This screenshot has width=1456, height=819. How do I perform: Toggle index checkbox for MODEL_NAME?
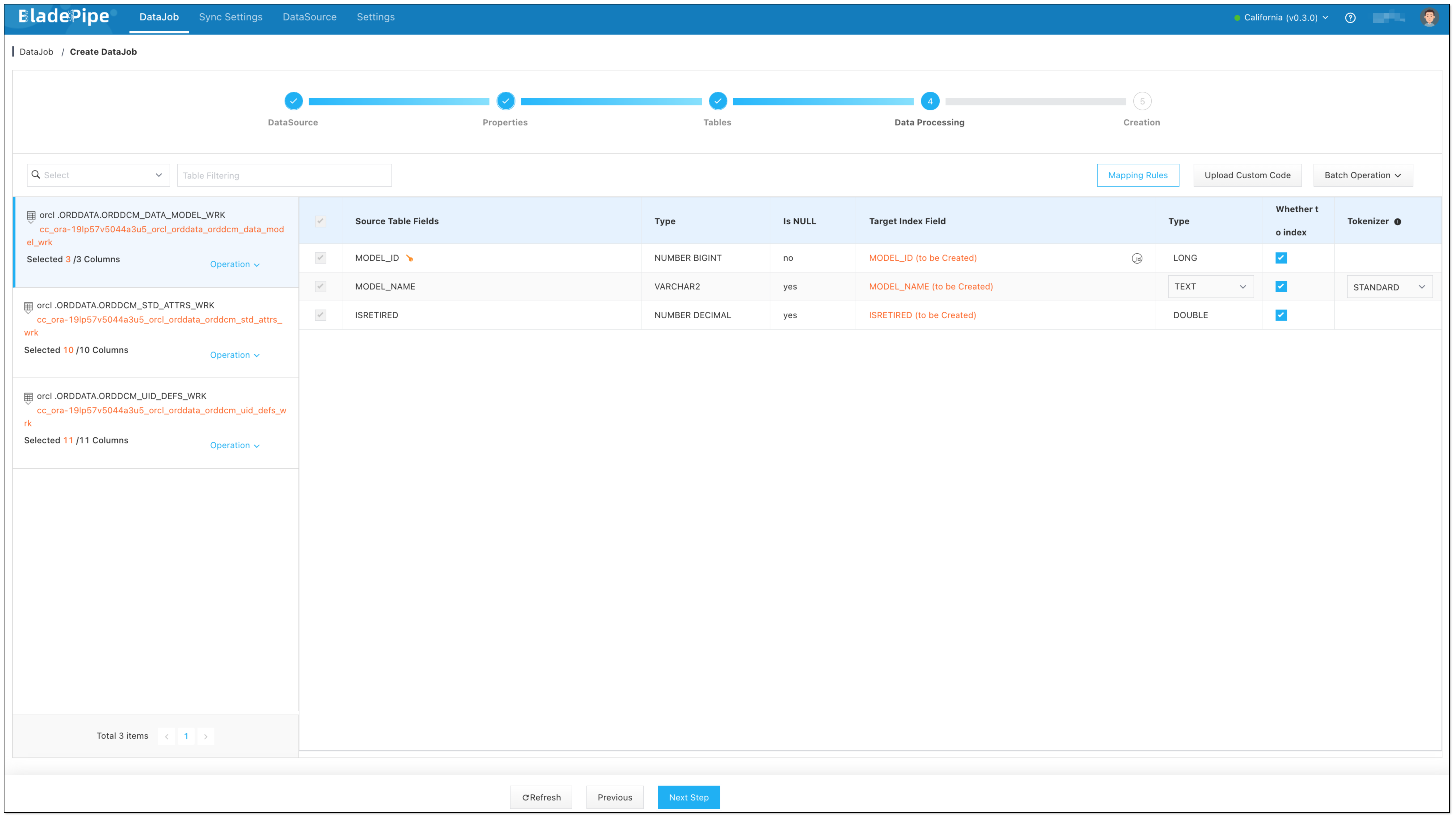pyautogui.click(x=1281, y=287)
